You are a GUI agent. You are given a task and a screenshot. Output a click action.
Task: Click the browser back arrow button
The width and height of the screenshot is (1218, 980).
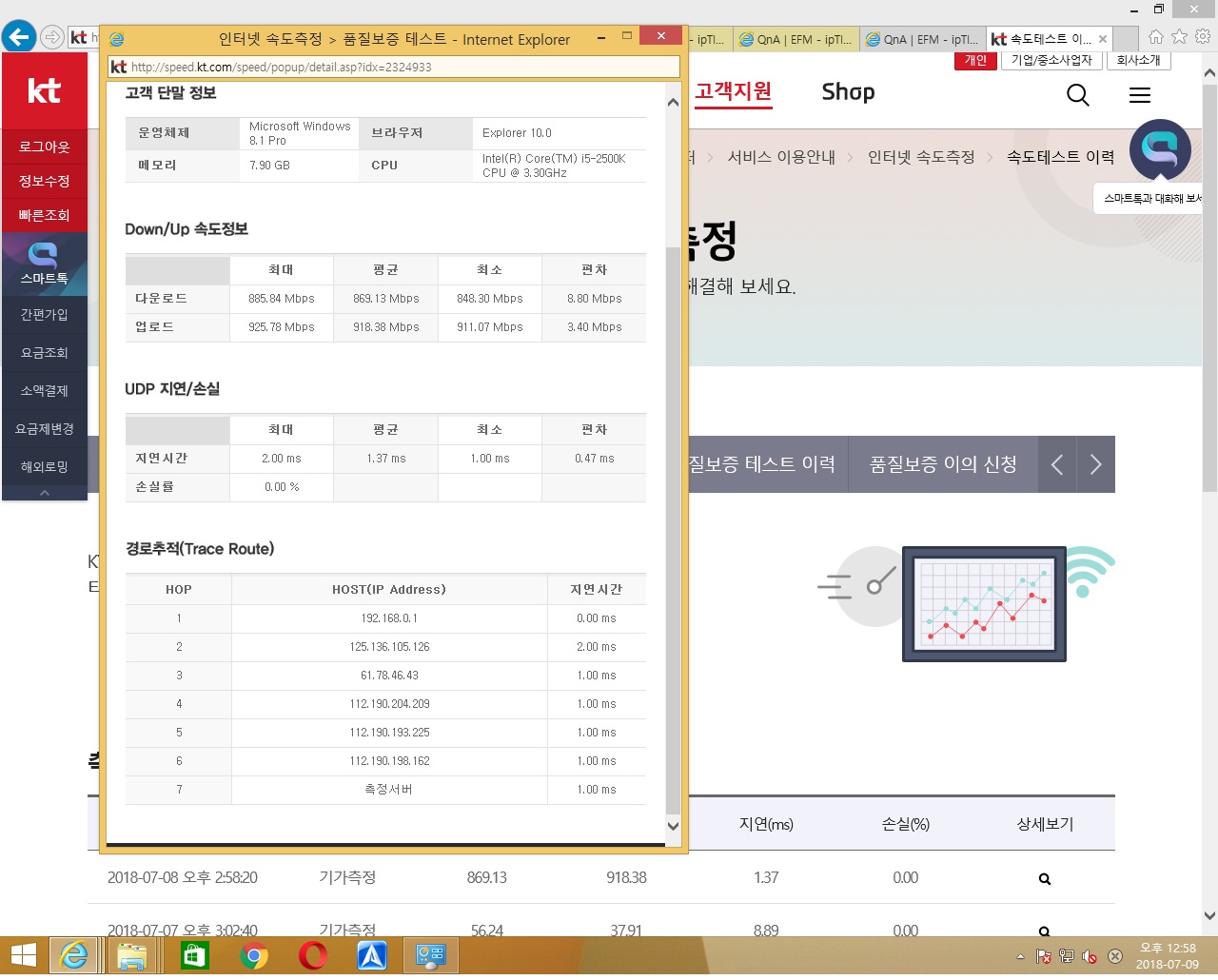(19, 37)
